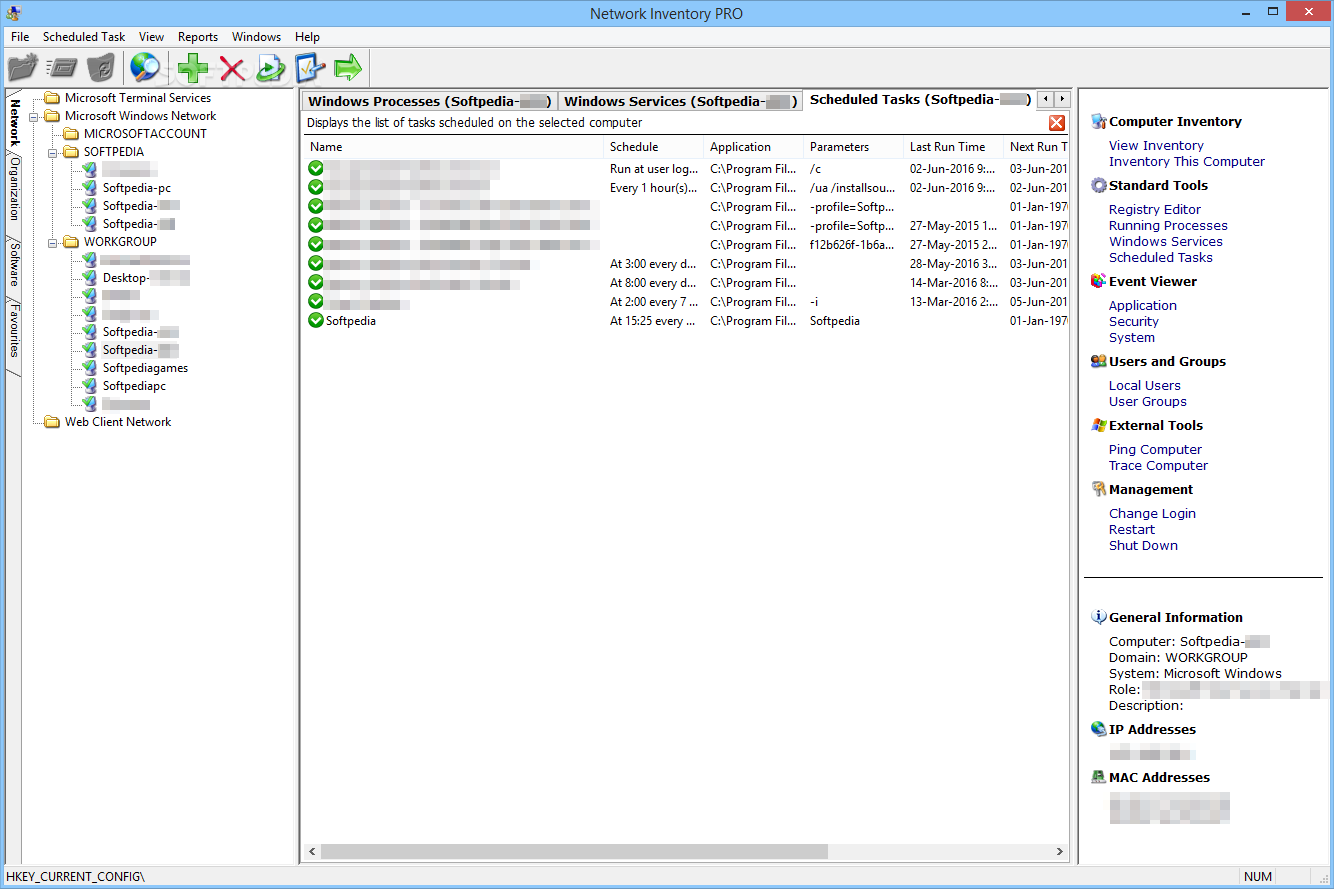Viewport: 1334px width, 889px height.
Task: Click green check icon of Softpedia task
Action: (x=316, y=321)
